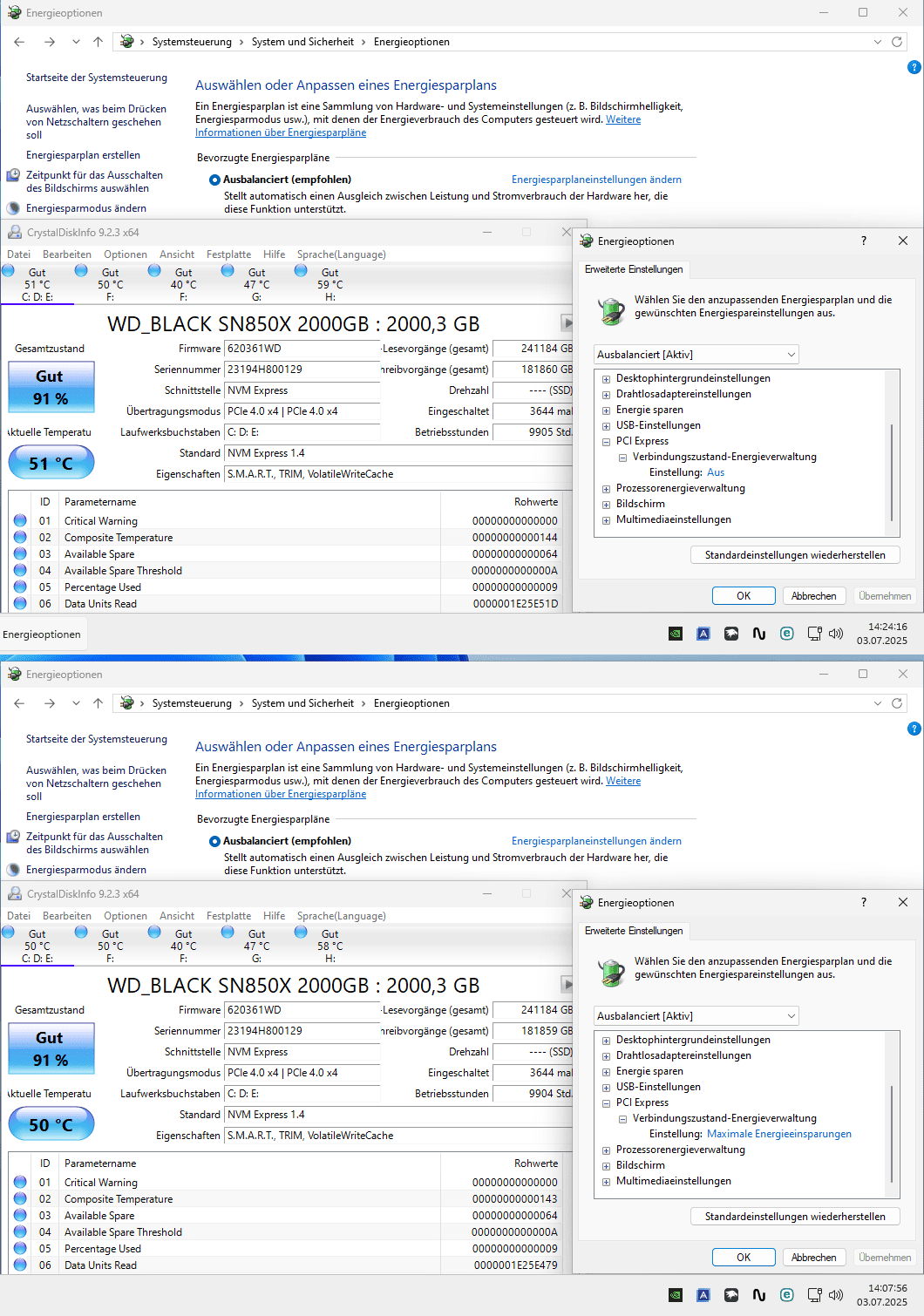This screenshot has height=1316, width=924.
Task: Expand Bildschirm node in dialog showing 'Maximale Energieeinsparungen'
Action: [606, 1166]
